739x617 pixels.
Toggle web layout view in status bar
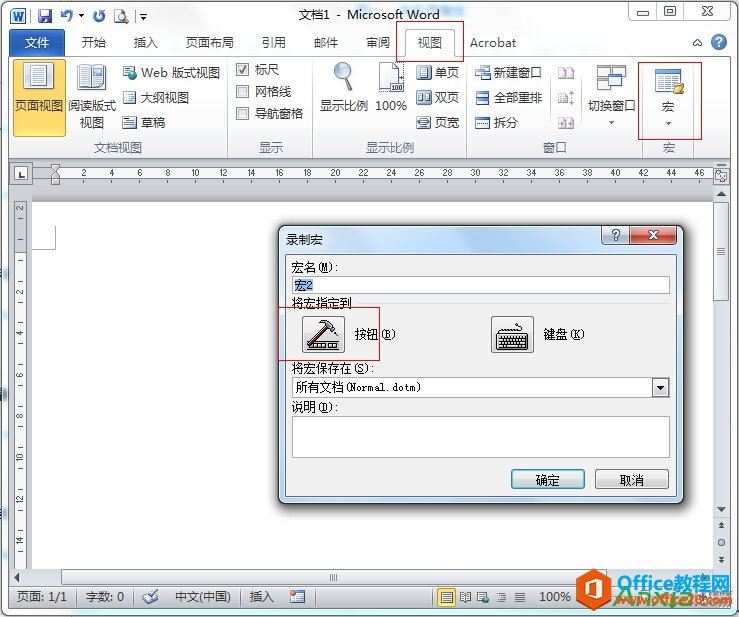pyautogui.click(x=483, y=597)
